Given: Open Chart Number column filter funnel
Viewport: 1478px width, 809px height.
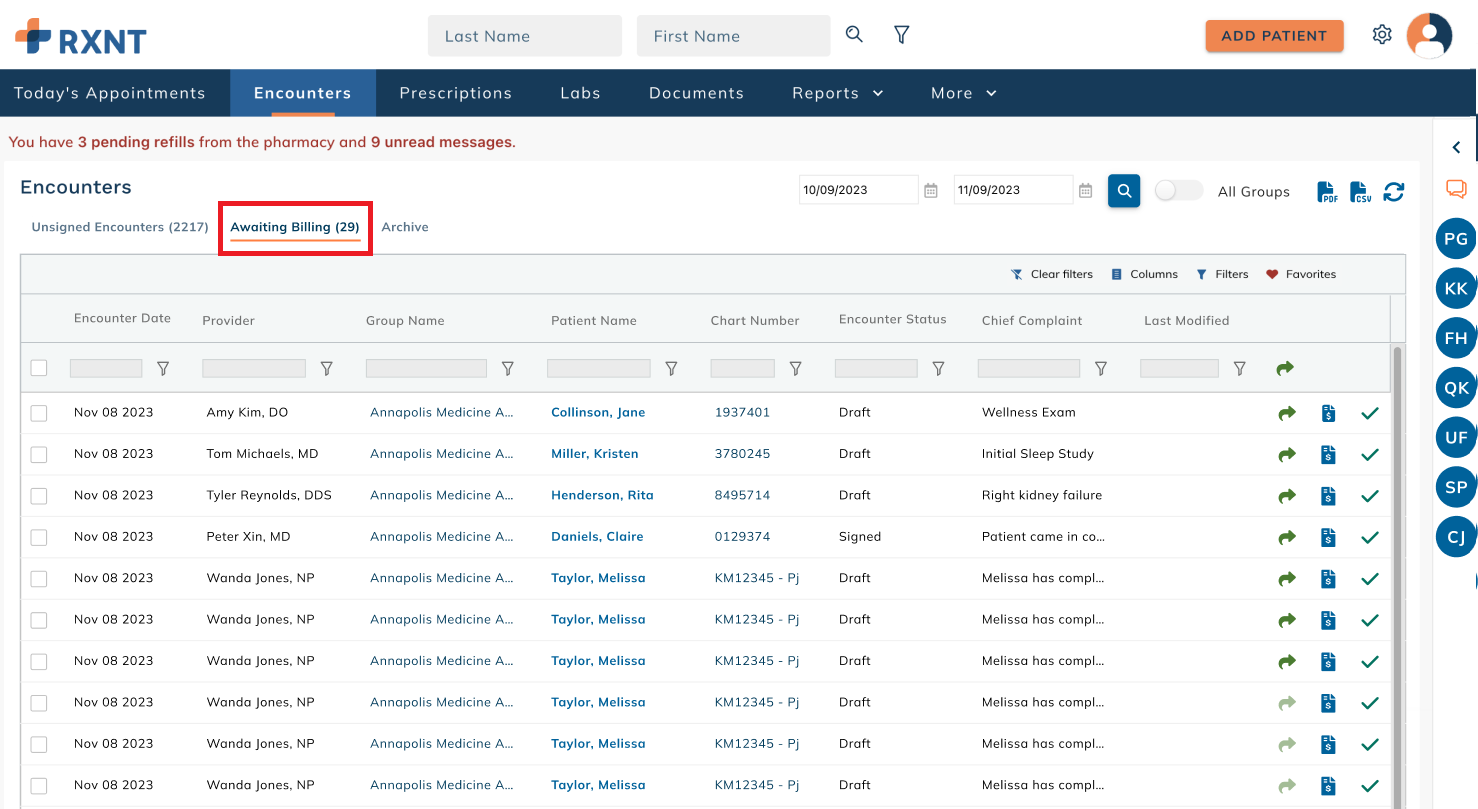Looking at the screenshot, I should coord(796,369).
